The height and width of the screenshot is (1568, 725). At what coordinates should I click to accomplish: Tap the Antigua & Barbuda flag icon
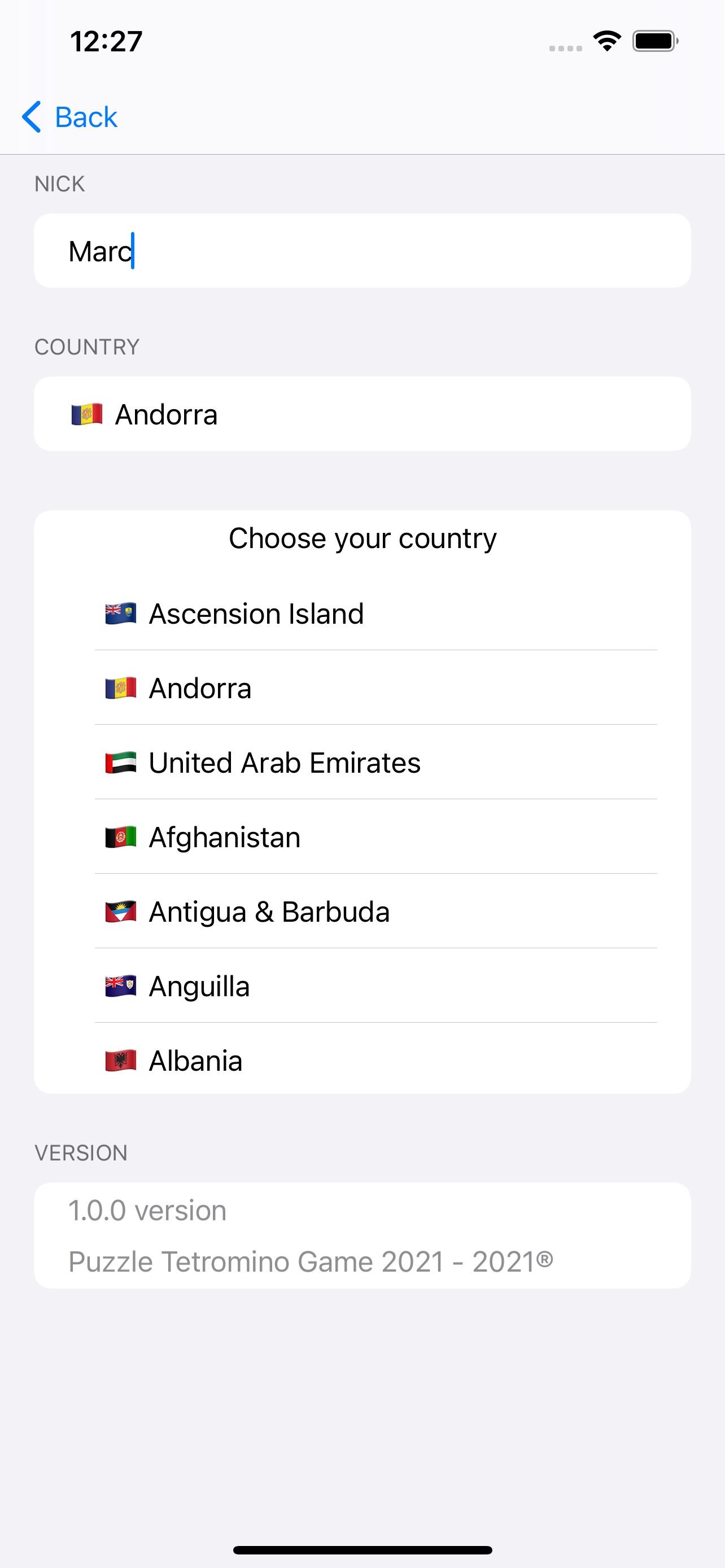pyautogui.click(x=120, y=912)
